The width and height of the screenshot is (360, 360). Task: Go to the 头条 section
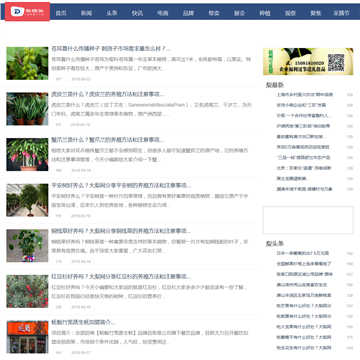112,13
